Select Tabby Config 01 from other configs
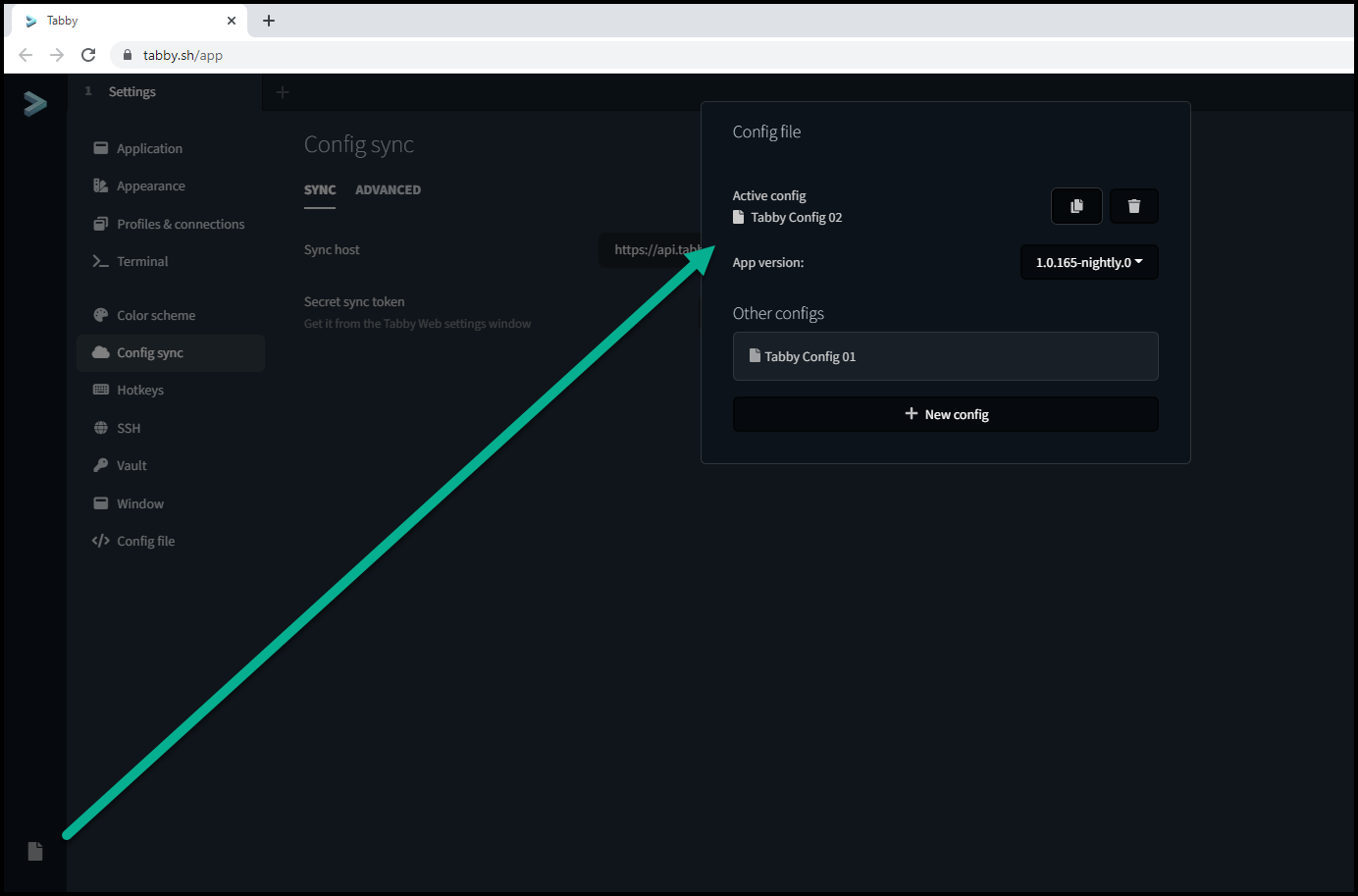The image size is (1358, 896). click(x=945, y=356)
